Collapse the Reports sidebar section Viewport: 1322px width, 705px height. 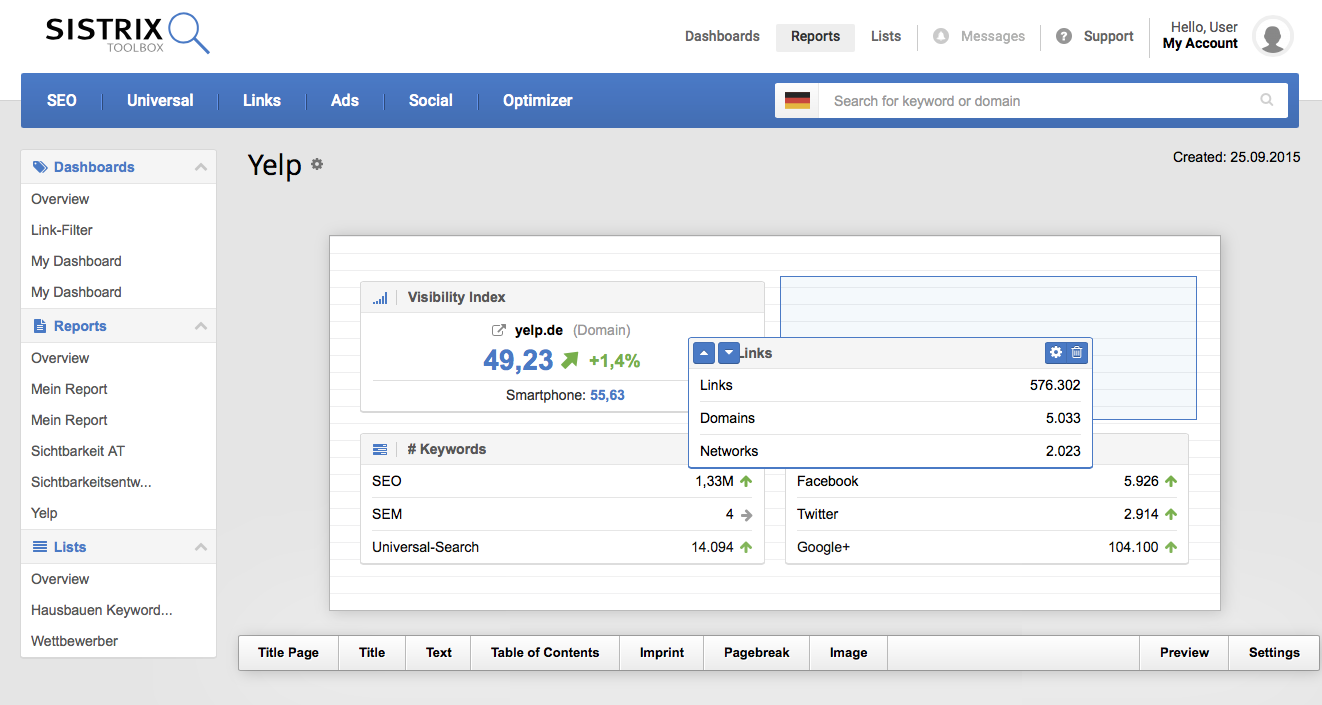(x=201, y=326)
